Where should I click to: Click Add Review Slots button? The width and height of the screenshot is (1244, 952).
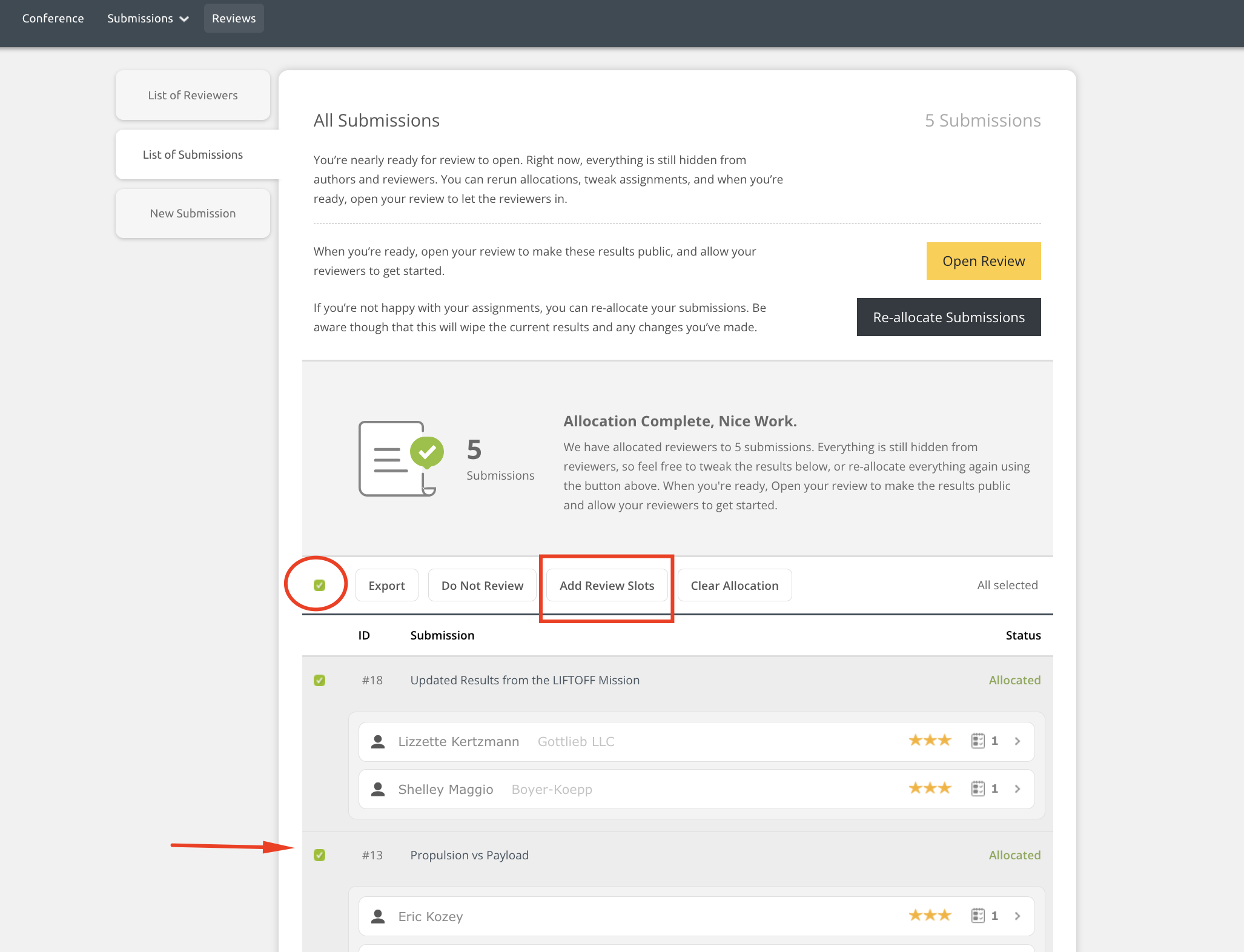click(x=607, y=586)
